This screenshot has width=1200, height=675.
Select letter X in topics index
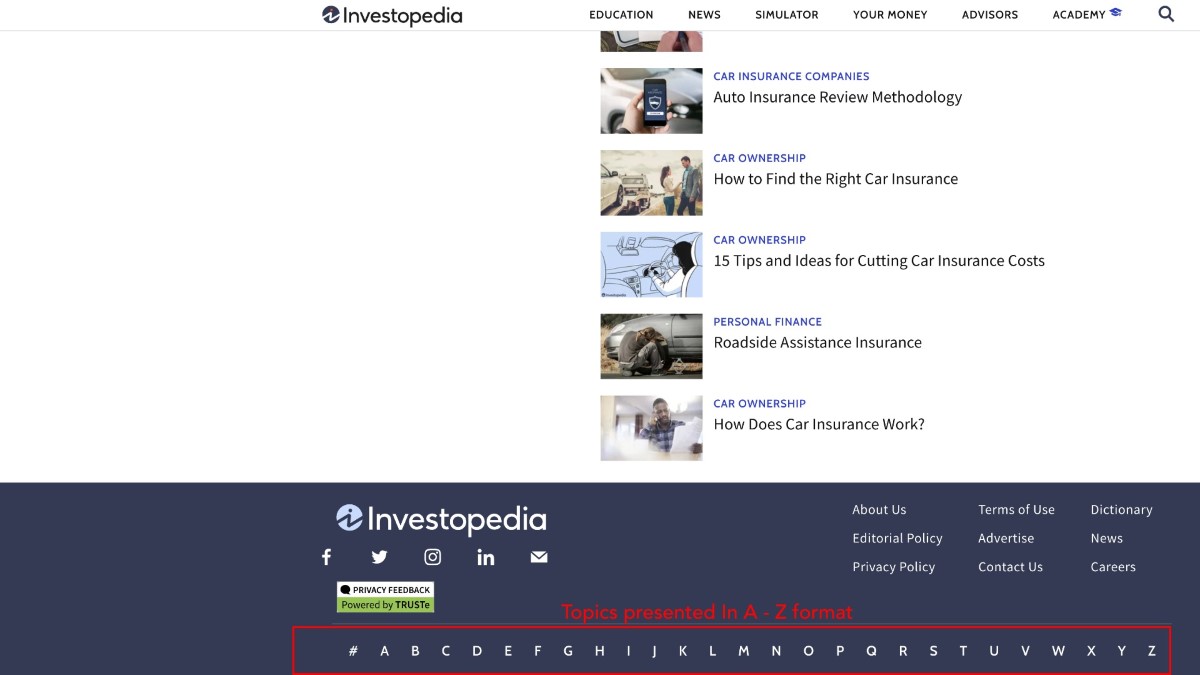(x=1091, y=651)
